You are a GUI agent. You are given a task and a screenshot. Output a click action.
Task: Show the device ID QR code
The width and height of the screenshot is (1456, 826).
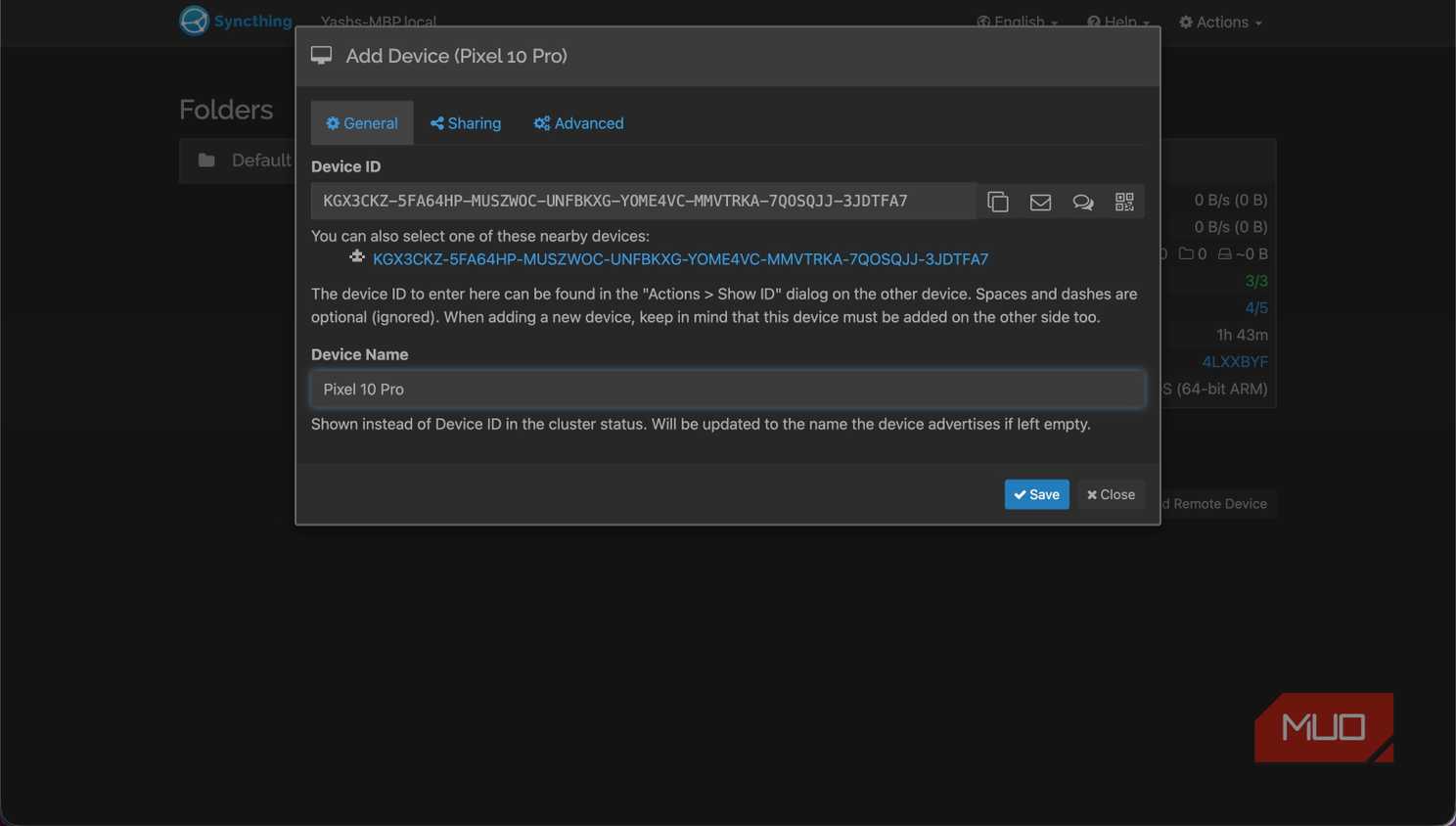tap(1124, 202)
